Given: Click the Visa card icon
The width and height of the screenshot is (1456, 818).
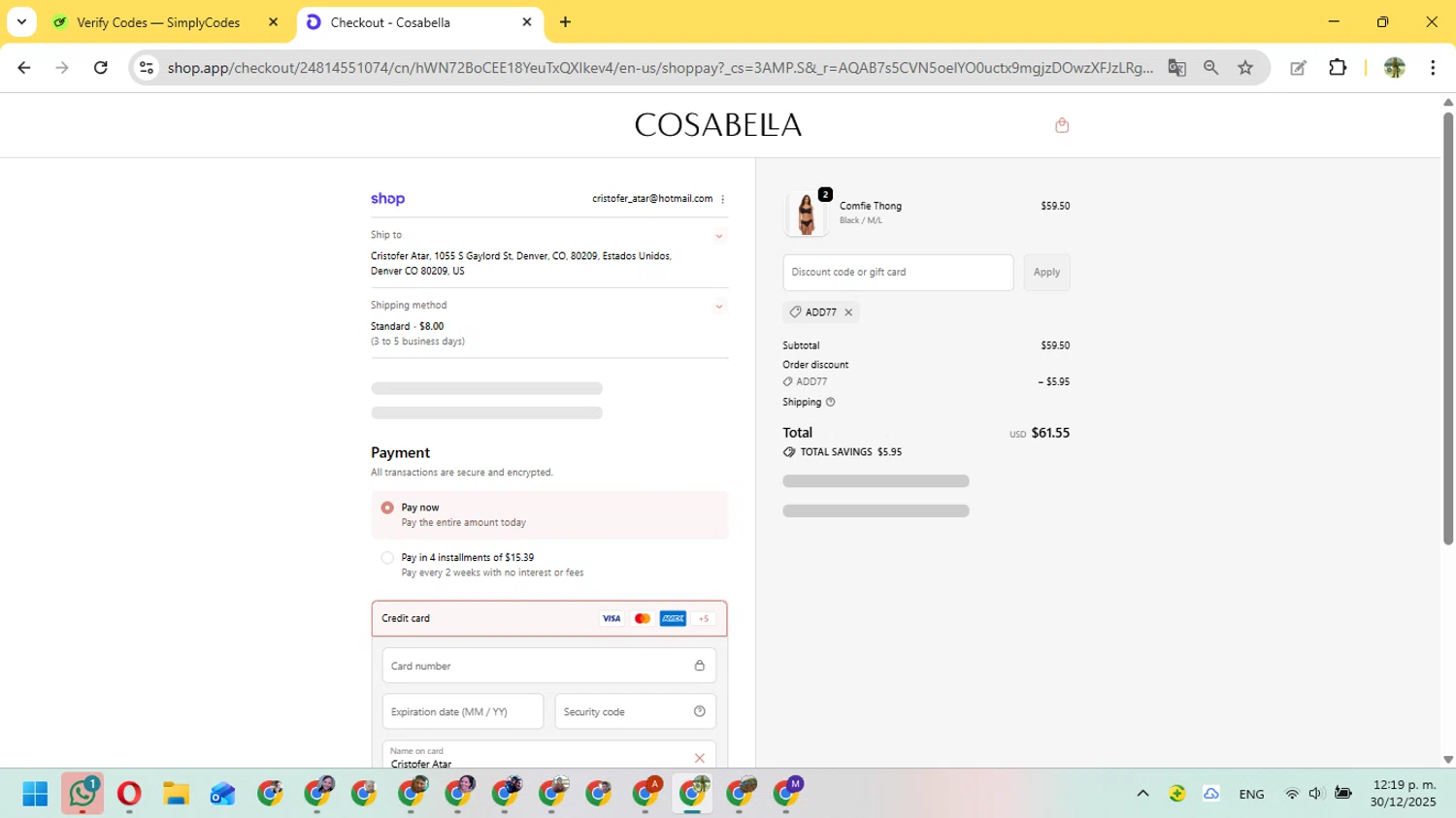Looking at the screenshot, I should coord(612,618).
